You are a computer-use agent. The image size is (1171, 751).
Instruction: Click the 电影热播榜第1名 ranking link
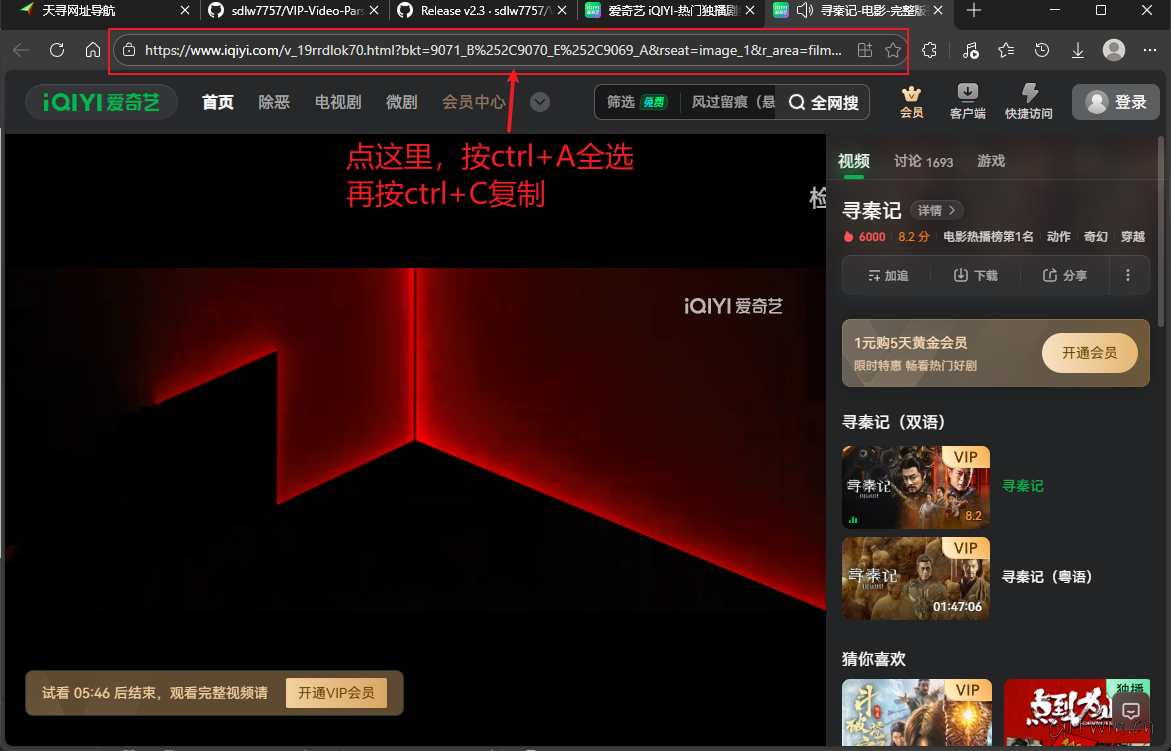(x=988, y=237)
